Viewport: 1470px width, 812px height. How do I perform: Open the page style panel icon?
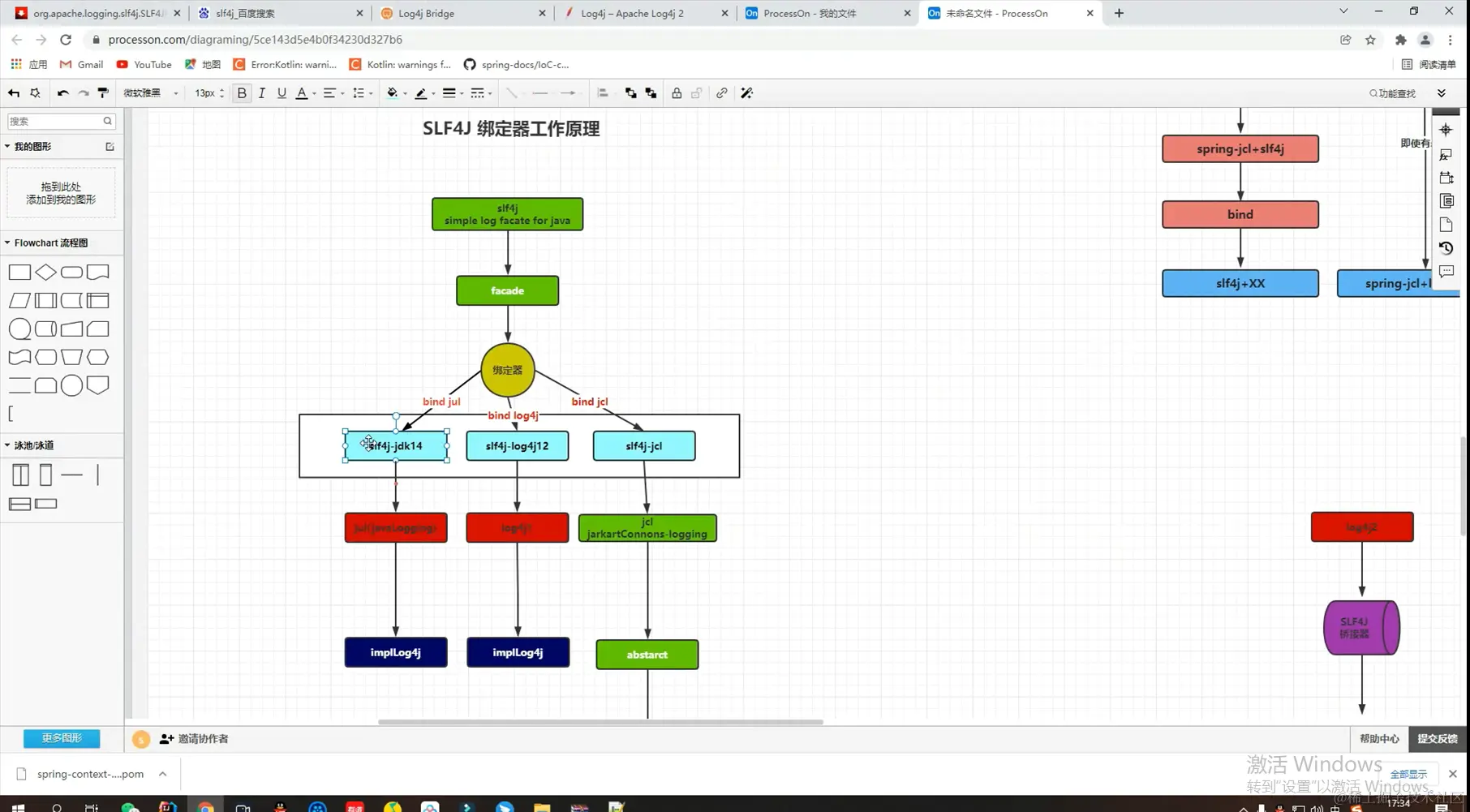(x=1446, y=200)
